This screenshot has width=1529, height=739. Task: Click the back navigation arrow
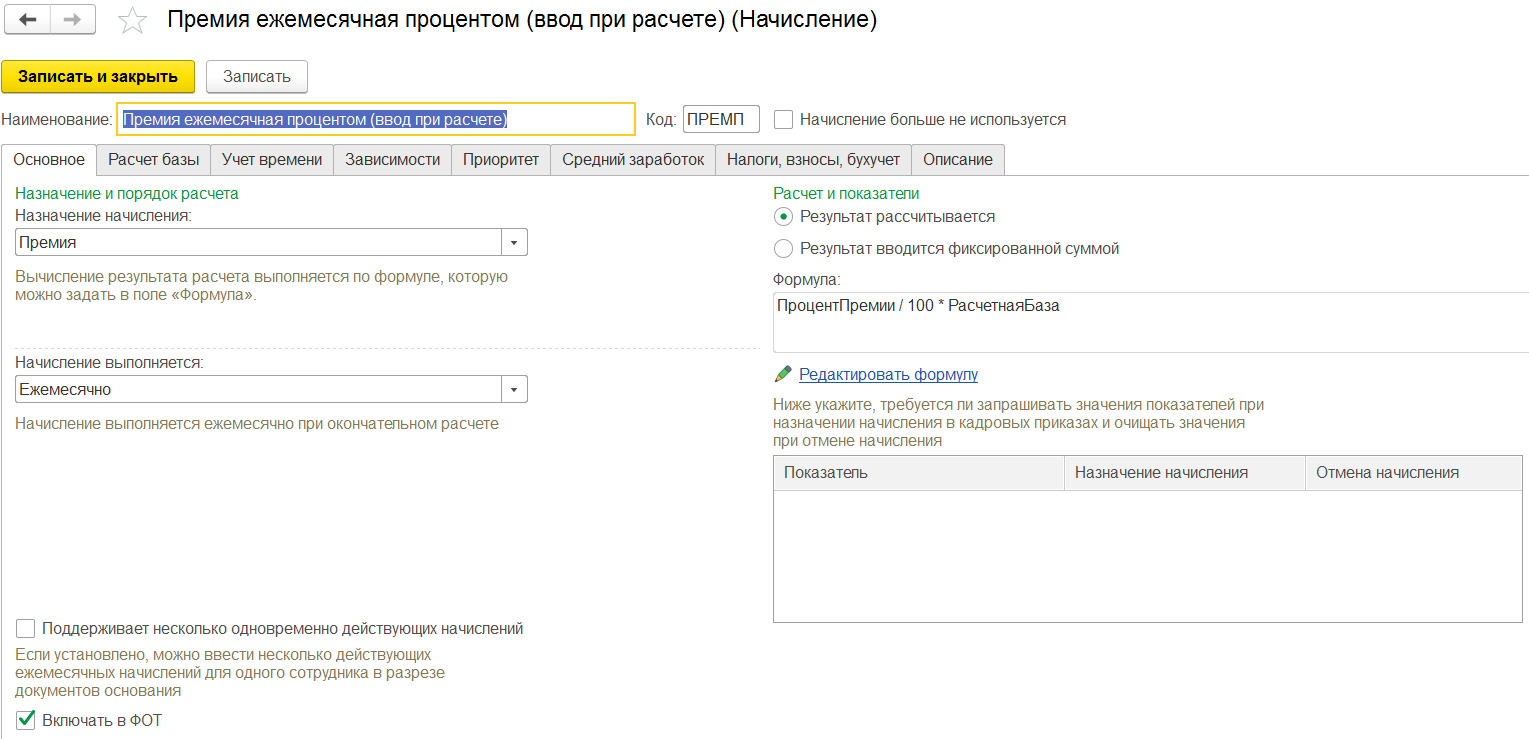28,20
